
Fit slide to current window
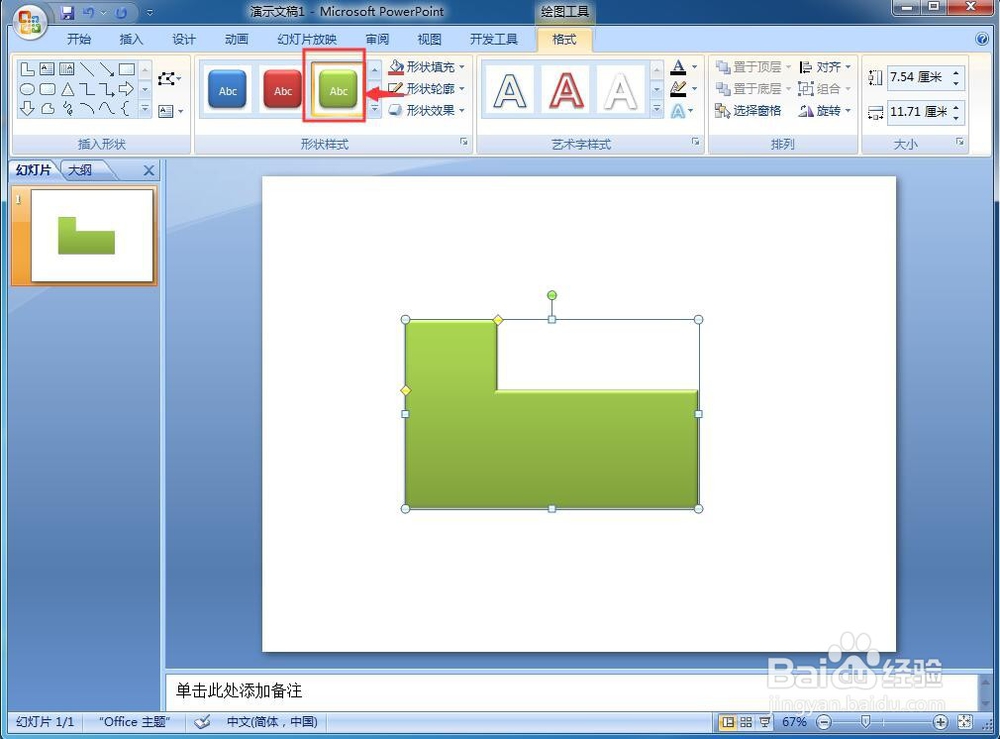pos(965,722)
